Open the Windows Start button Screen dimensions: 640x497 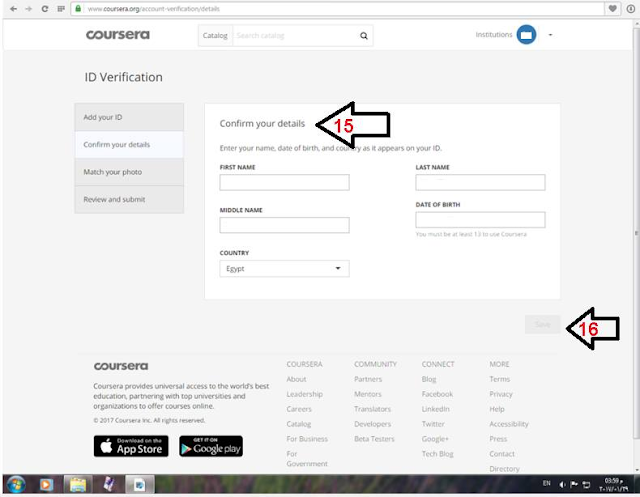coord(16,485)
